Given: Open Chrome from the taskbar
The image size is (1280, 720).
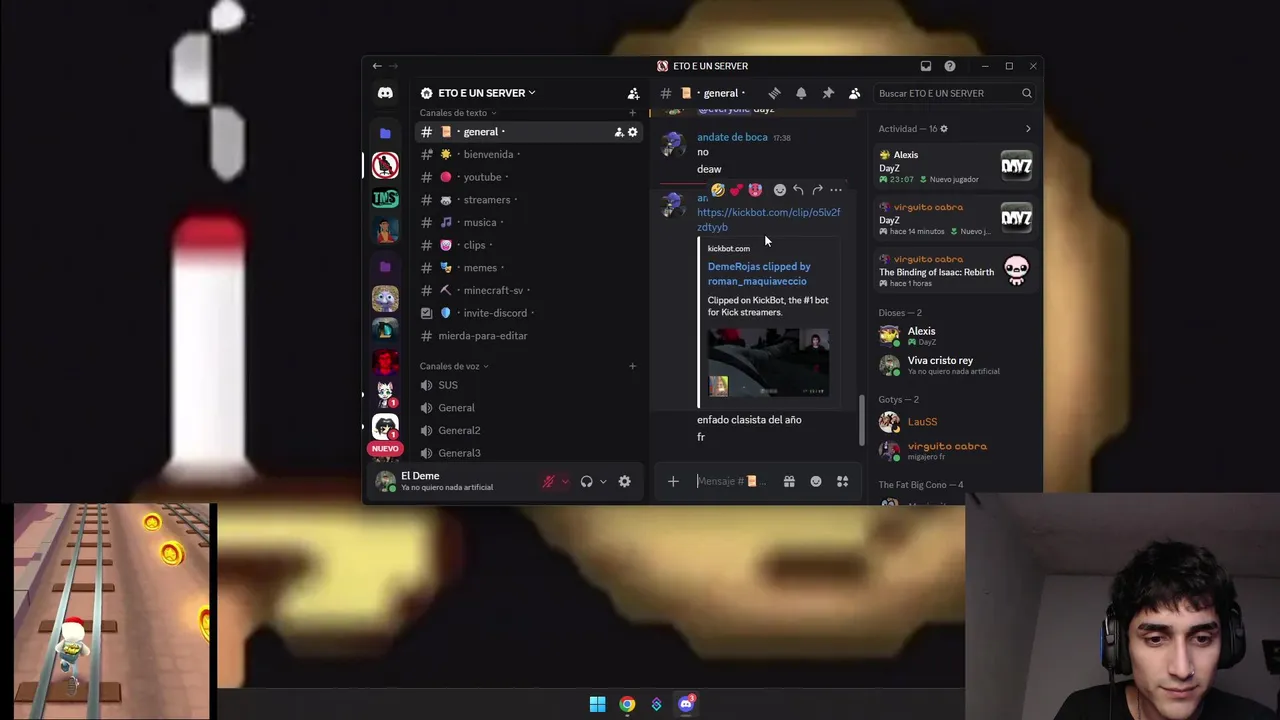Looking at the screenshot, I should 627,704.
